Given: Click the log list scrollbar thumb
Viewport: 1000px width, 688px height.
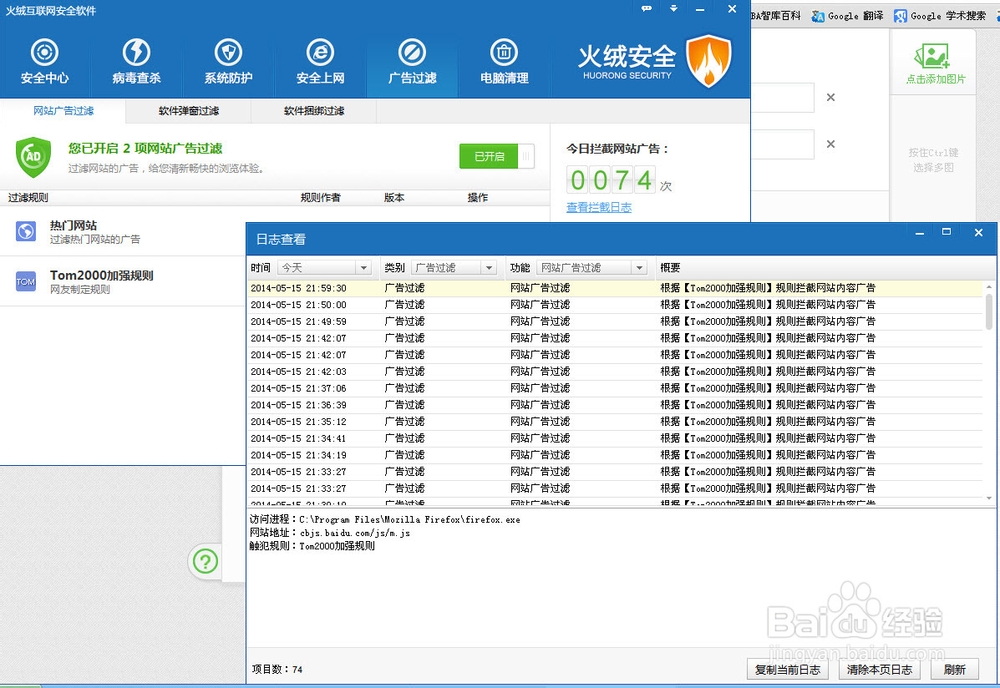Looking at the screenshot, I should point(989,311).
